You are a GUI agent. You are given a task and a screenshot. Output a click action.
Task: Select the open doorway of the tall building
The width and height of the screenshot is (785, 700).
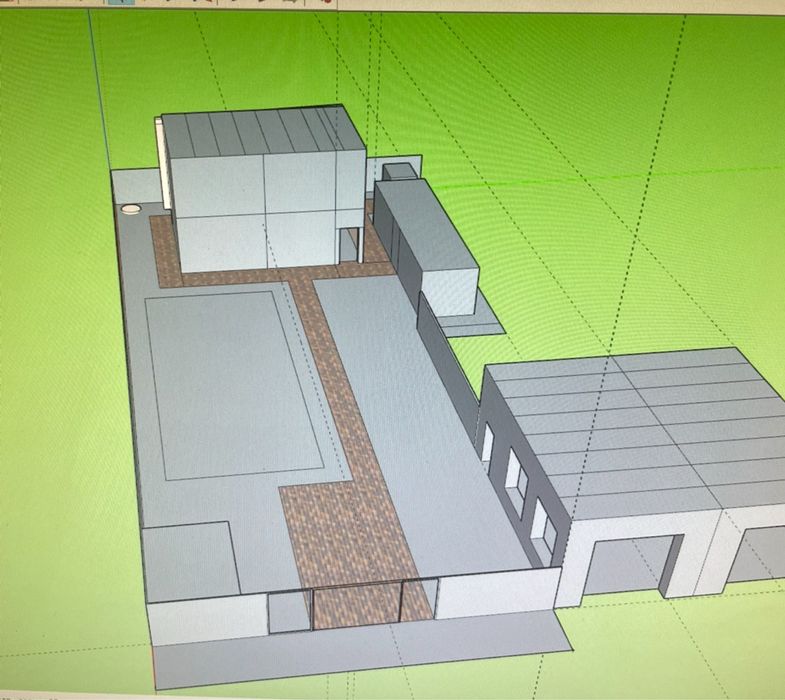pyautogui.click(x=350, y=245)
